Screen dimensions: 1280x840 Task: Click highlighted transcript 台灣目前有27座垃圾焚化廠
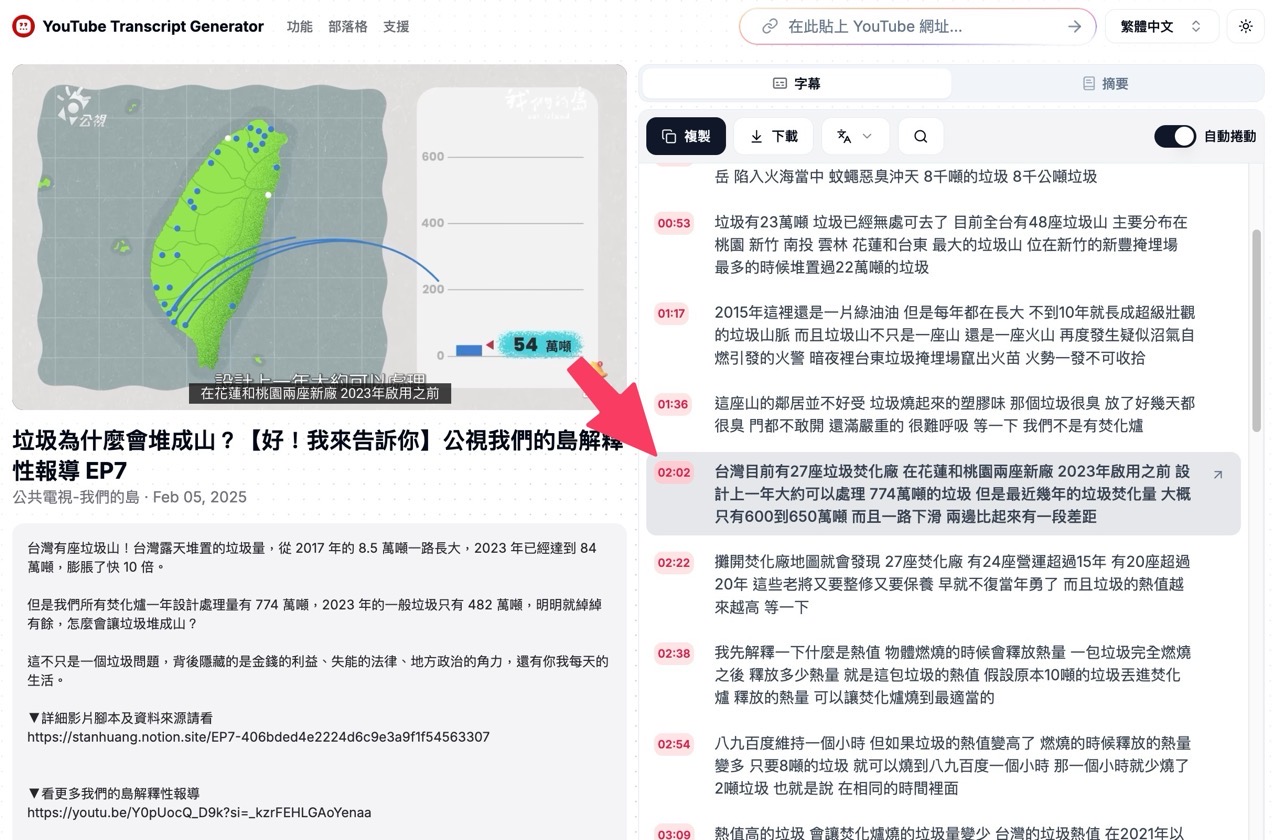pos(953,493)
